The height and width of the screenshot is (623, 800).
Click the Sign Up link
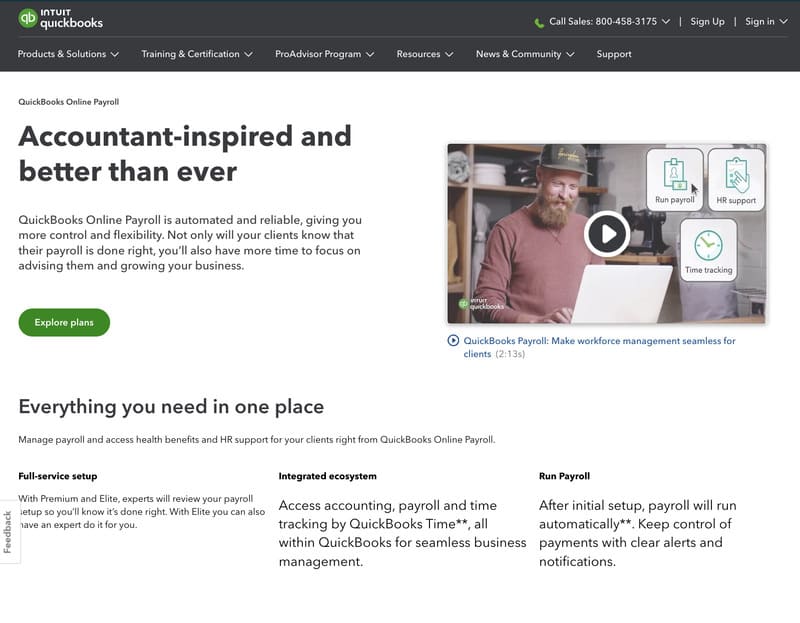pyautogui.click(x=707, y=20)
